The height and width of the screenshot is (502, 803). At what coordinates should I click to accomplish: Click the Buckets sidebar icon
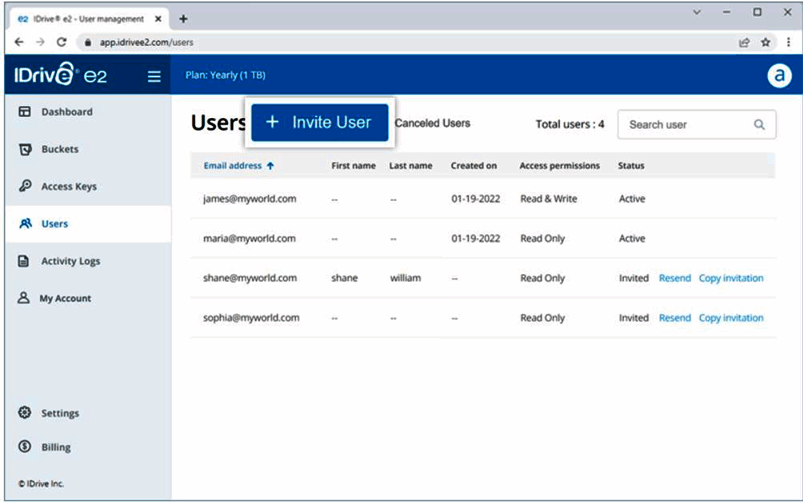24,150
